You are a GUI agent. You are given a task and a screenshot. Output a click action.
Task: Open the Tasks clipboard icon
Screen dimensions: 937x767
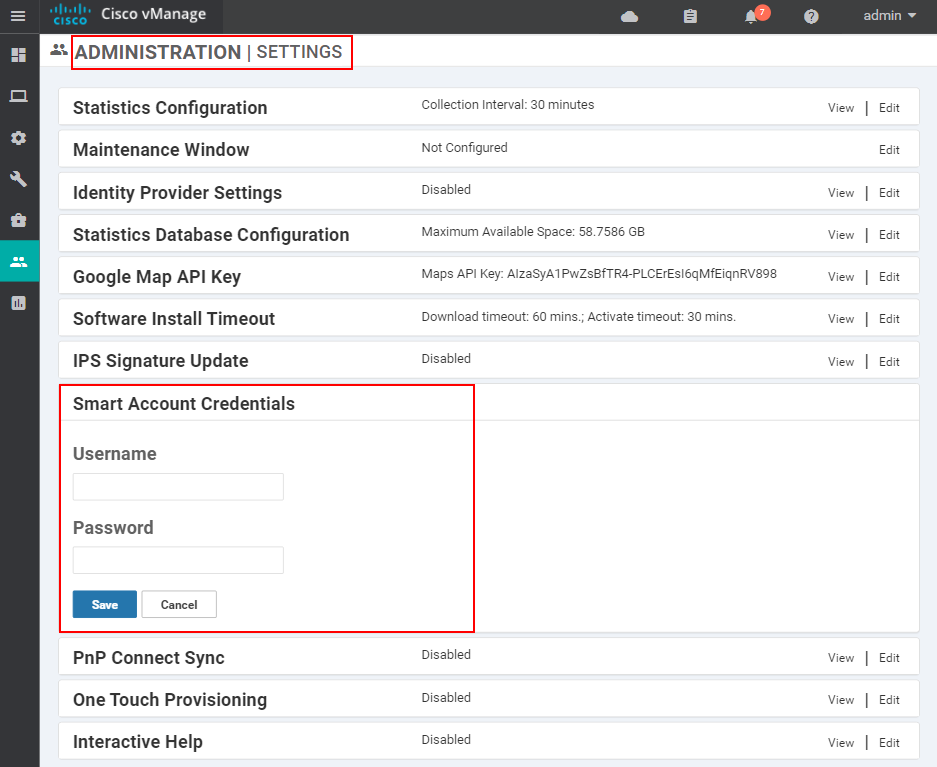[x=690, y=16]
